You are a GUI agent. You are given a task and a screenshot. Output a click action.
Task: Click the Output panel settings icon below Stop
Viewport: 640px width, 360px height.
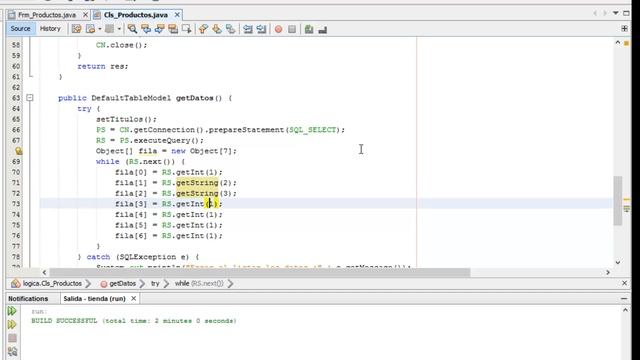coord(12,352)
